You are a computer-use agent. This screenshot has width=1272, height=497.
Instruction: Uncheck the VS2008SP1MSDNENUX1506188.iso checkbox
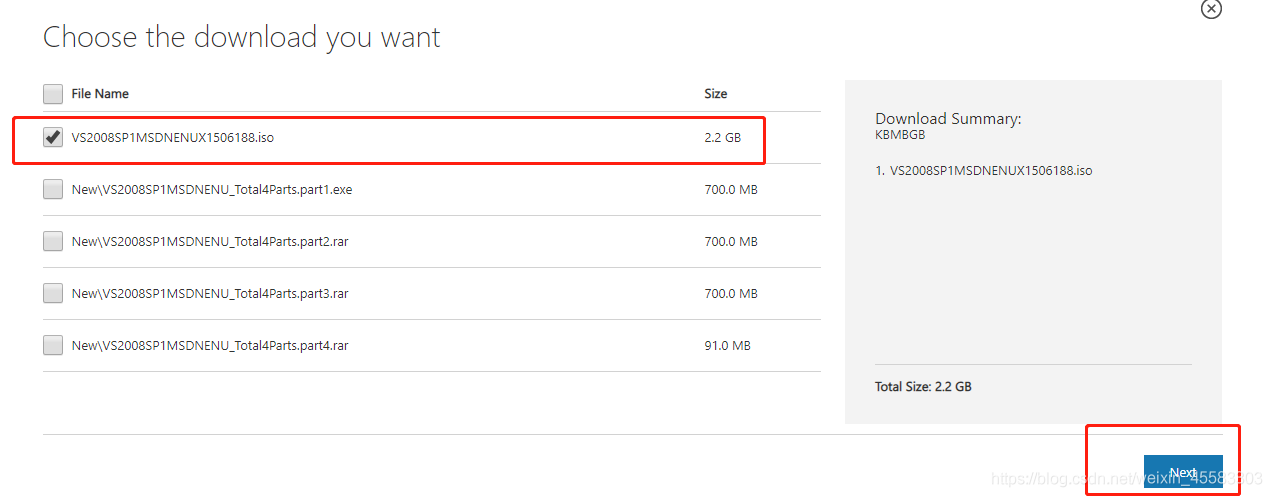pos(53,138)
